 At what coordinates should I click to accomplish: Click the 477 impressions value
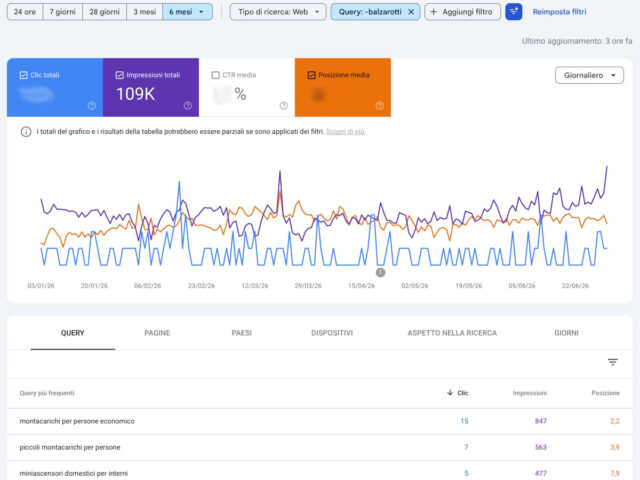[x=540, y=473]
